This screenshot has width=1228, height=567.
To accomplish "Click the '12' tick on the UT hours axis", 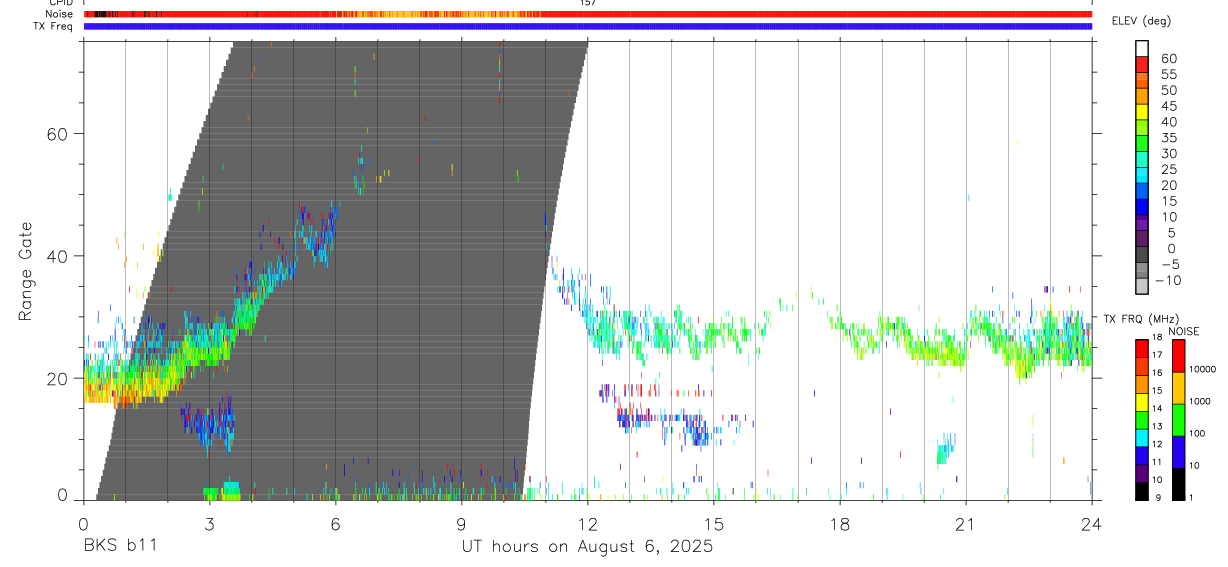I will click(587, 522).
